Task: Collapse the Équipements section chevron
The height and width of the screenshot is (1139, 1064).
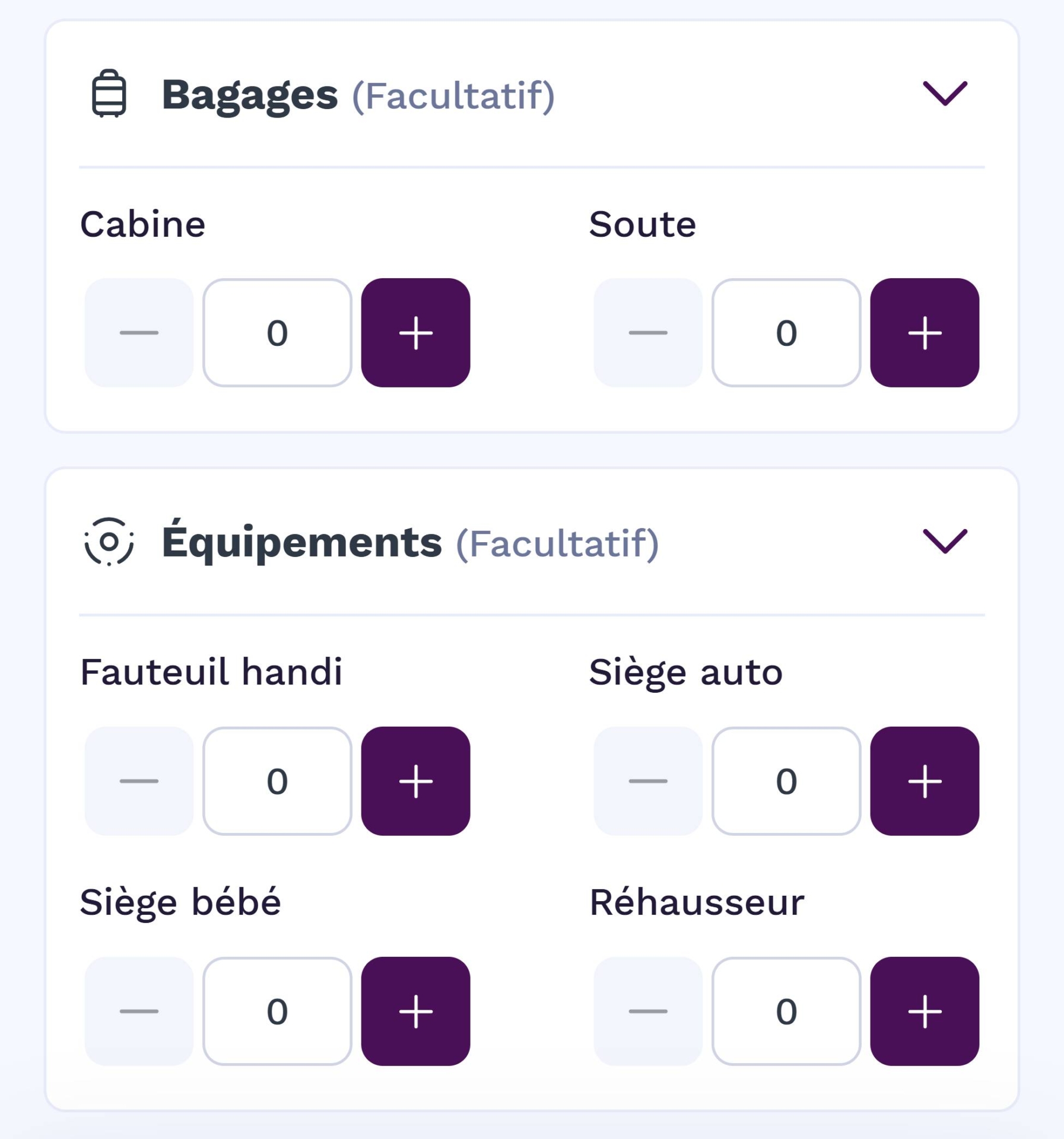Action: point(945,542)
